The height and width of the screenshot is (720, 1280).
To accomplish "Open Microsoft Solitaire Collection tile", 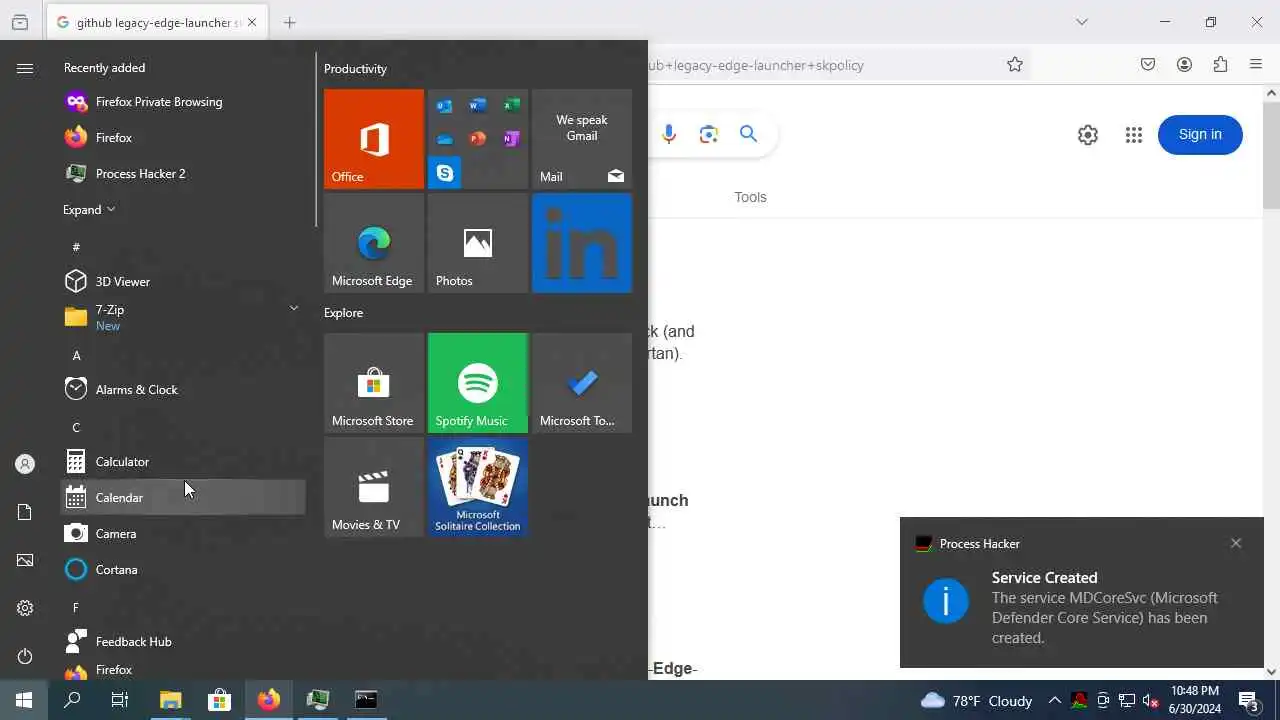I will pyautogui.click(x=478, y=487).
